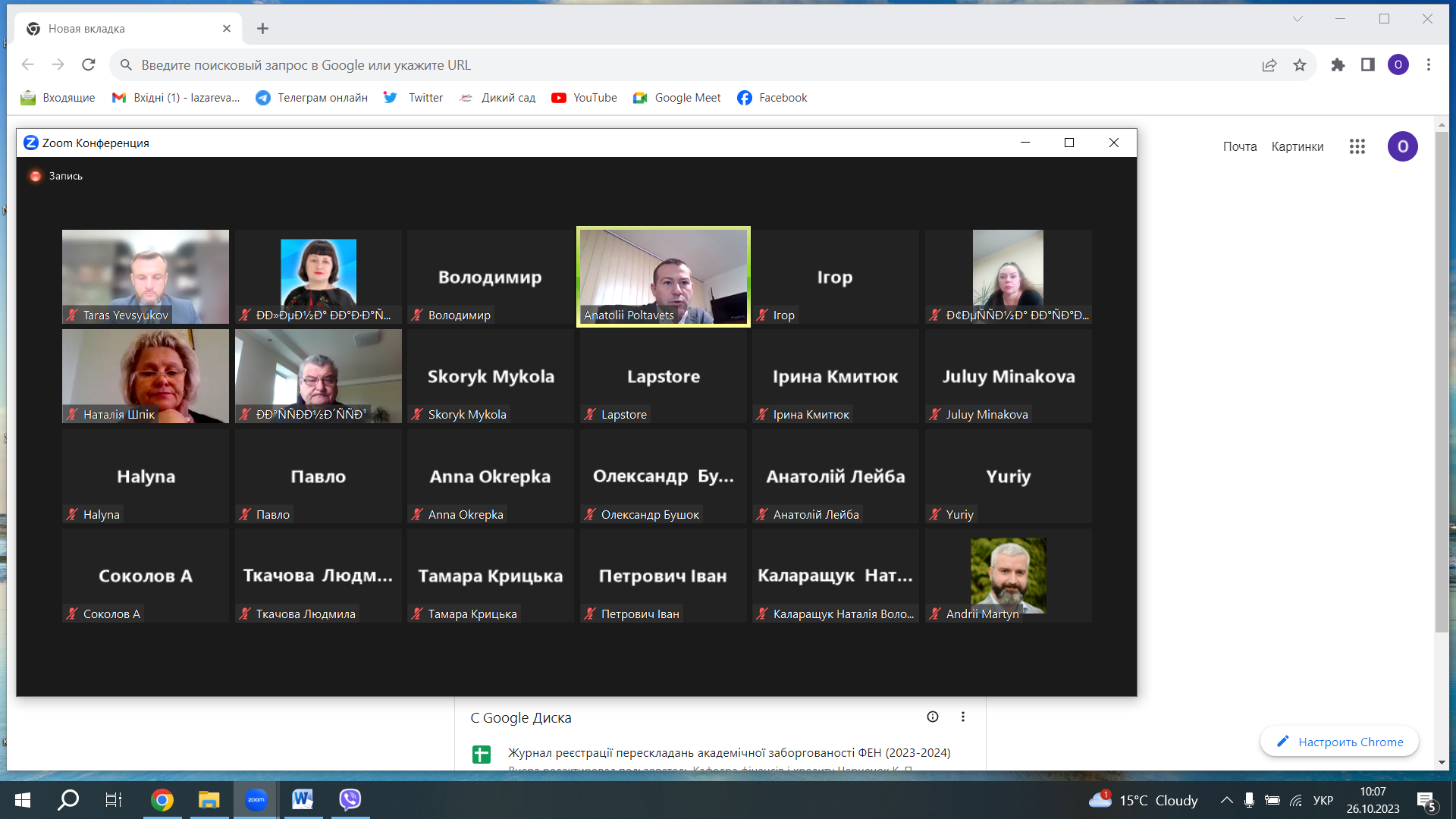Select Taras Yevsyukov video tile

tap(146, 277)
